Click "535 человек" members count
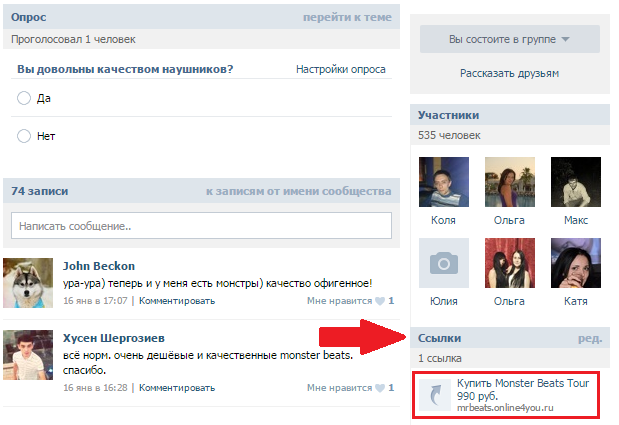Viewport: 619px width, 425px height. [x=449, y=135]
